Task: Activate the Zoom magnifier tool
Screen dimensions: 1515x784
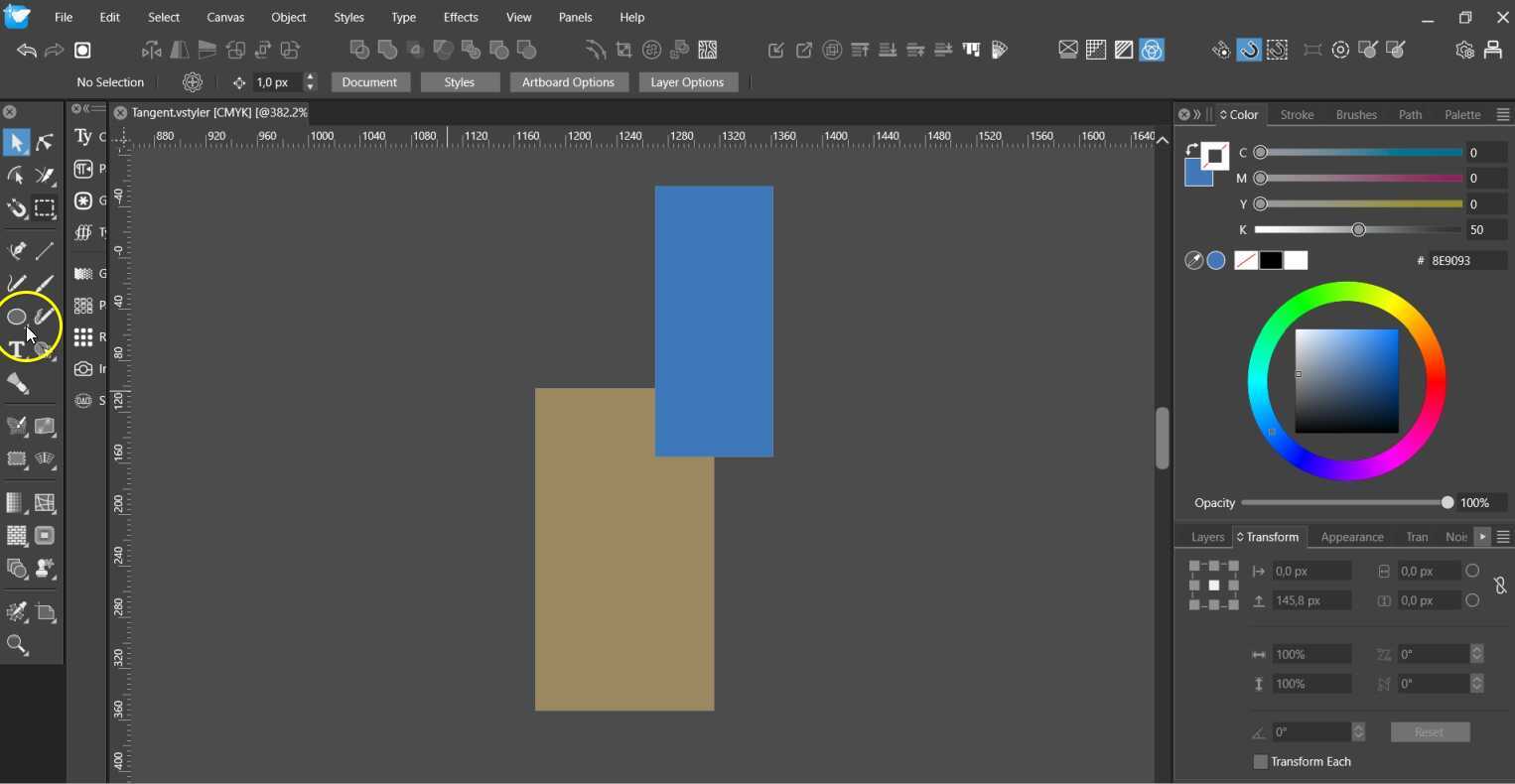Action: click(16, 645)
